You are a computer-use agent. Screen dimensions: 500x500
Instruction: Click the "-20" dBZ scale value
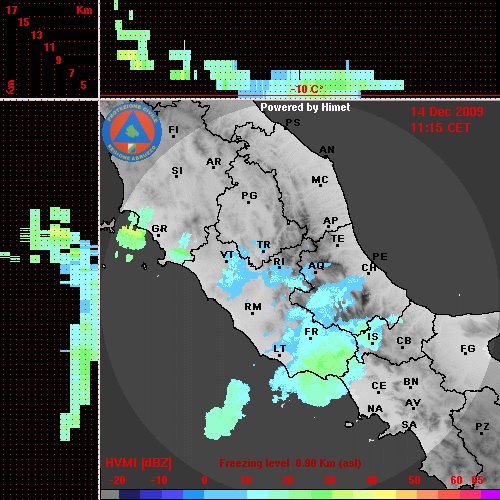tap(117, 480)
